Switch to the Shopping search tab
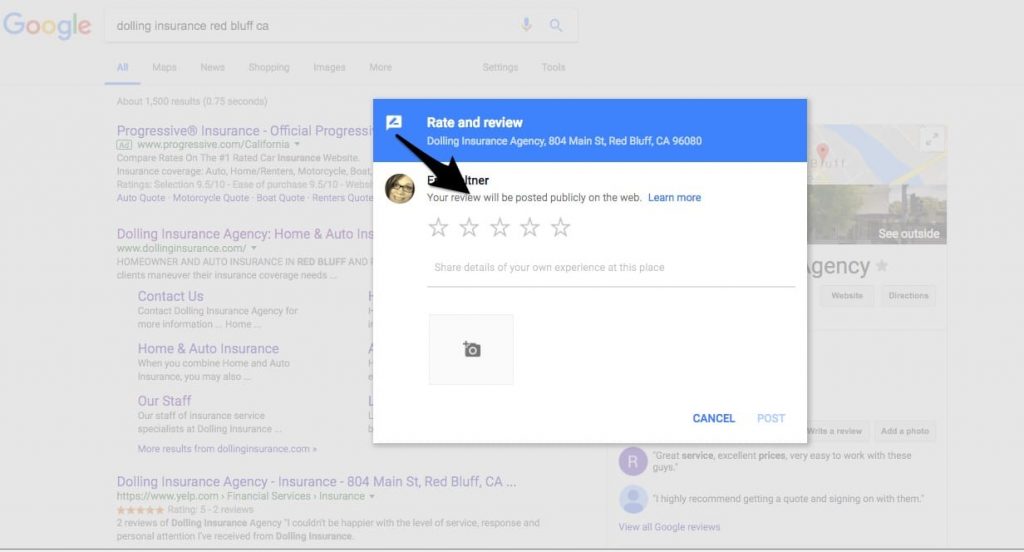 point(269,67)
